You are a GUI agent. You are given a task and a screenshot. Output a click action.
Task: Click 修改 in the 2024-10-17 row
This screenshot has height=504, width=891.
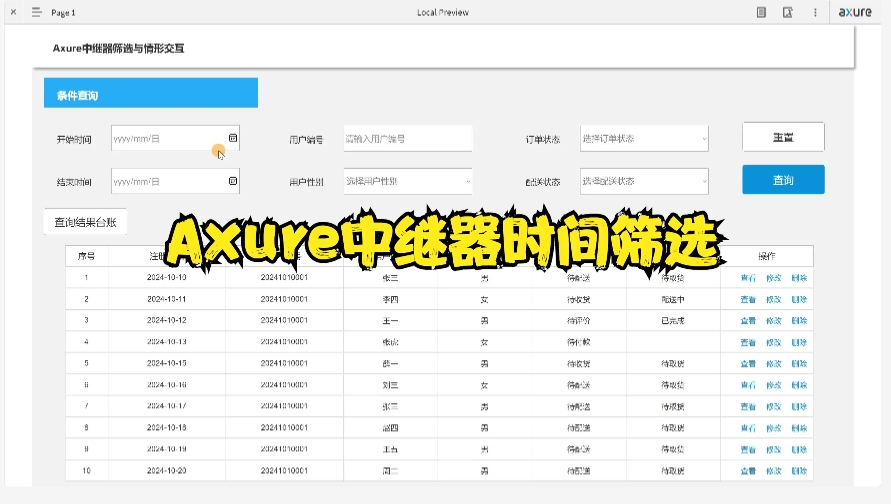[x=774, y=406]
